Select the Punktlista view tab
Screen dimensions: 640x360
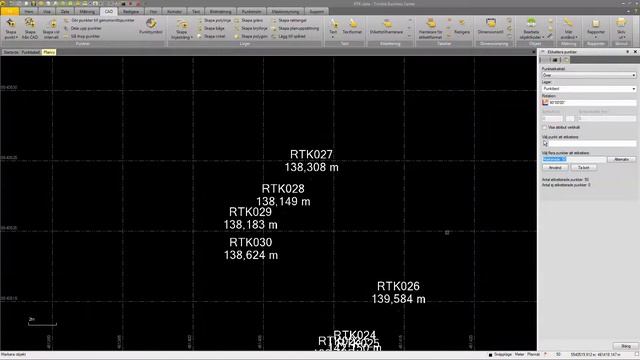click(31, 52)
